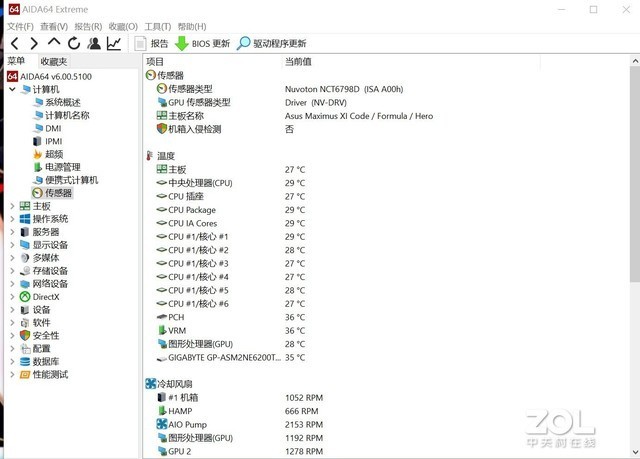Go back with the left arrow button
The height and width of the screenshot is (459, 640).
tap(15, 43)
